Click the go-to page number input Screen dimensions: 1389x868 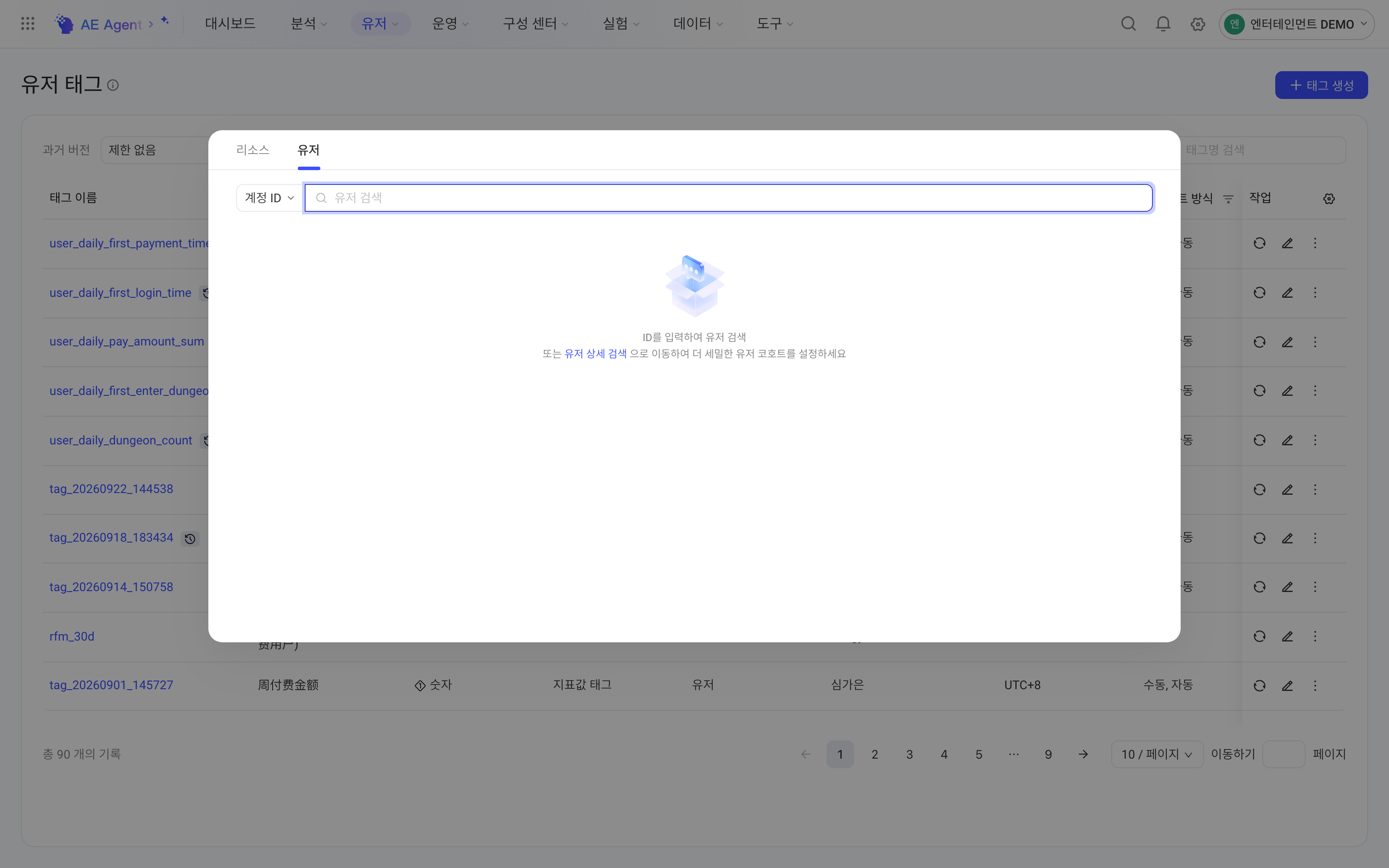(1284, 754)
